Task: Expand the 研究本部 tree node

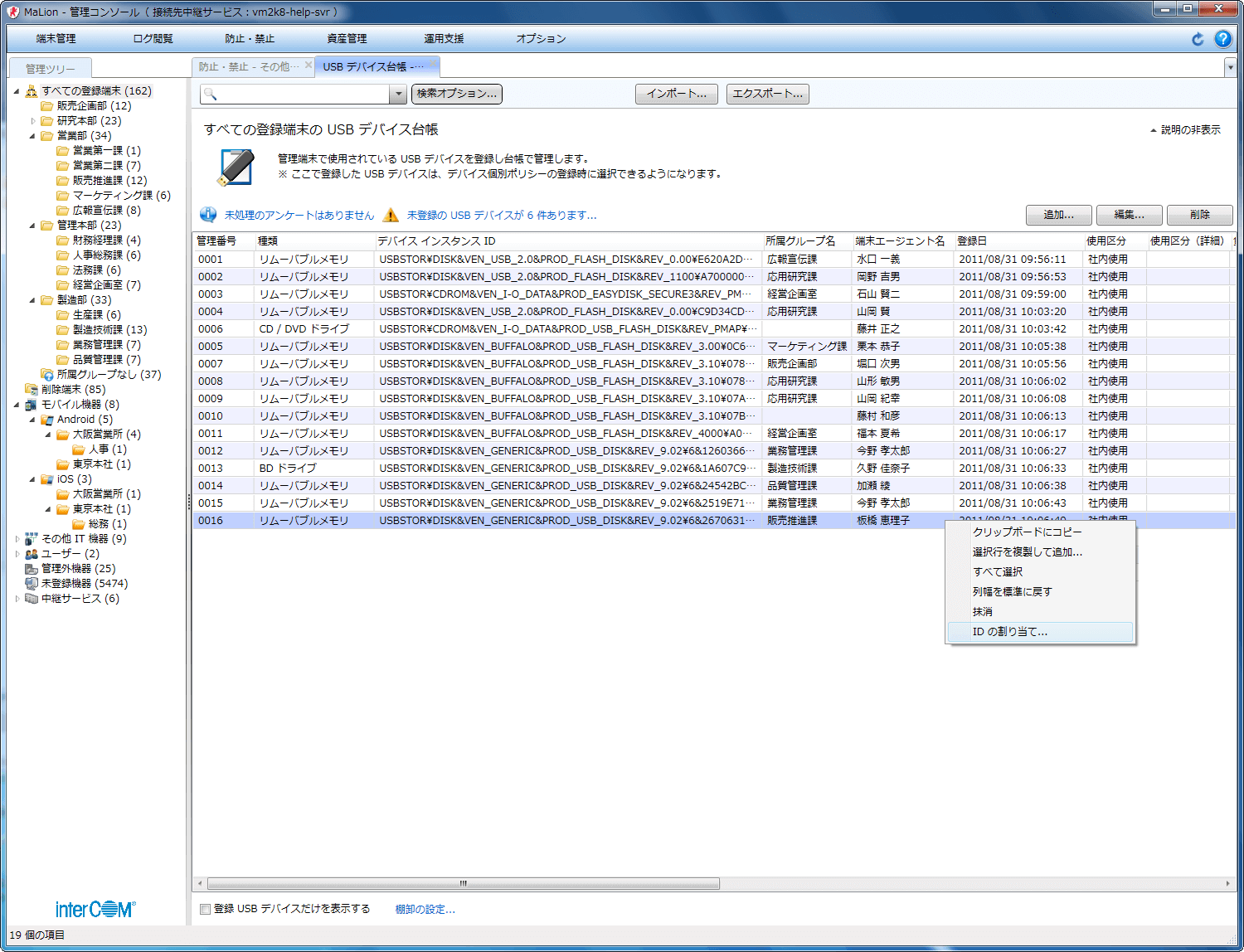Action: coord(32,121)
